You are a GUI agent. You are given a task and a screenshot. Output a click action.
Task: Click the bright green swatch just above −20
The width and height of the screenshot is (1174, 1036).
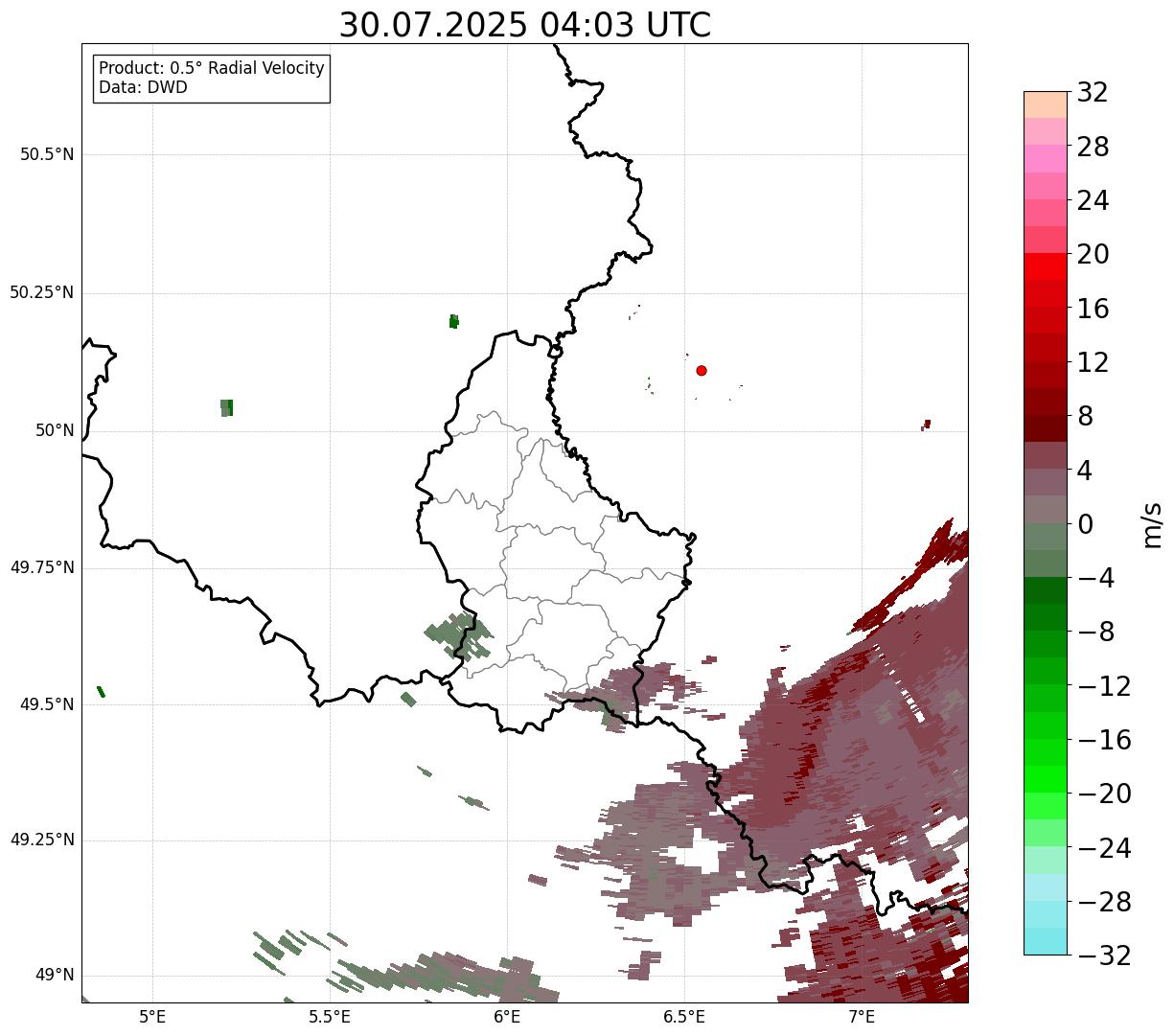[1046, 779]
